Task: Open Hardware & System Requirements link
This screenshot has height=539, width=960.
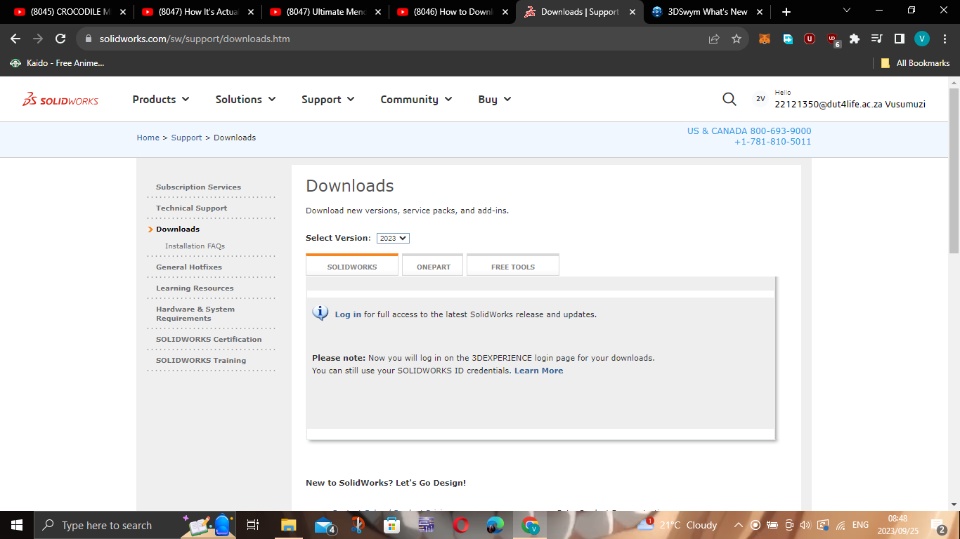Action: point(195,314)
